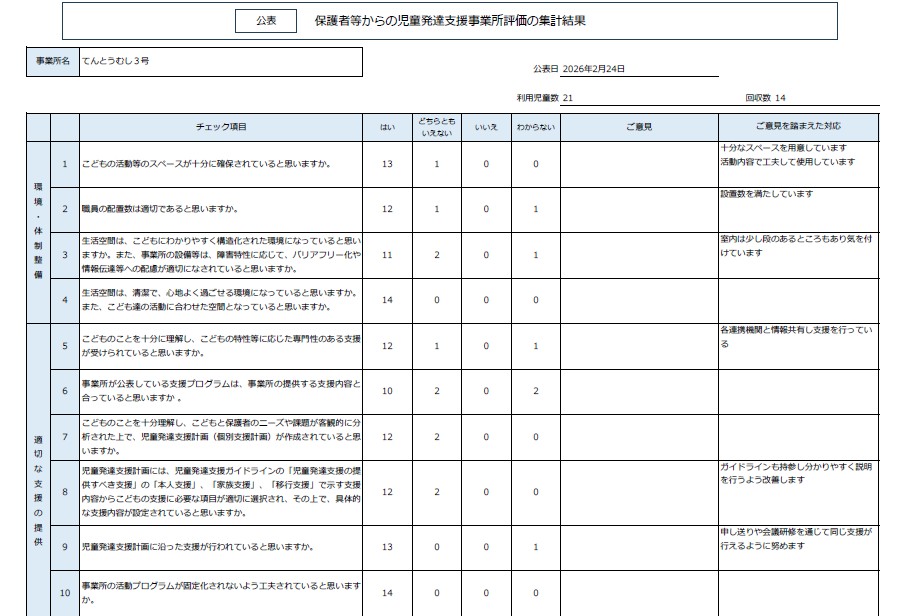Select the わからない column header
Image resolution: width=906 pixels, height=616 pixels.
tap(536, 127)
